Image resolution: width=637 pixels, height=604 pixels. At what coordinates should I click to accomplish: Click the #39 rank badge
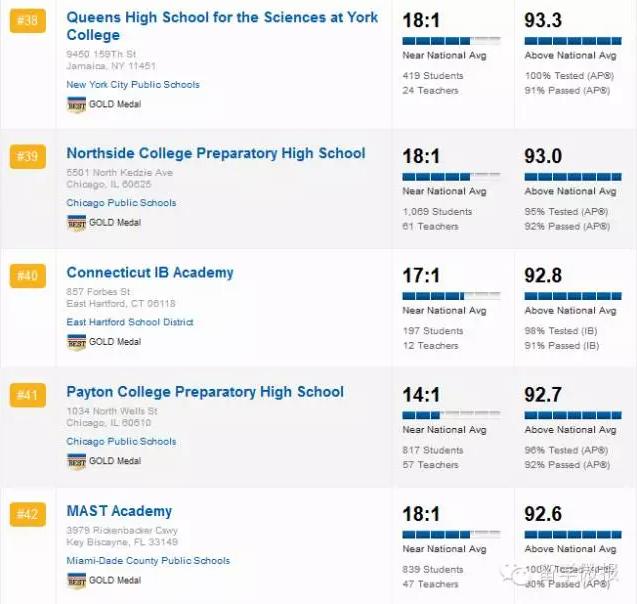point(28,157)
